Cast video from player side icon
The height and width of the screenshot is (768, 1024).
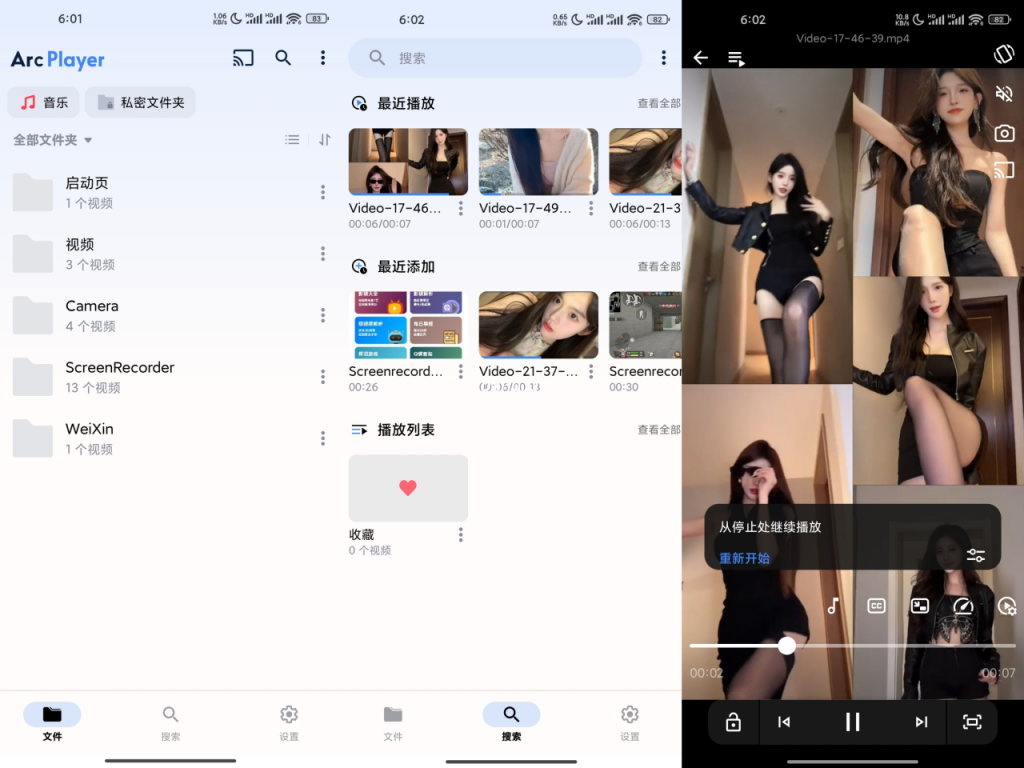point(1004,170)
